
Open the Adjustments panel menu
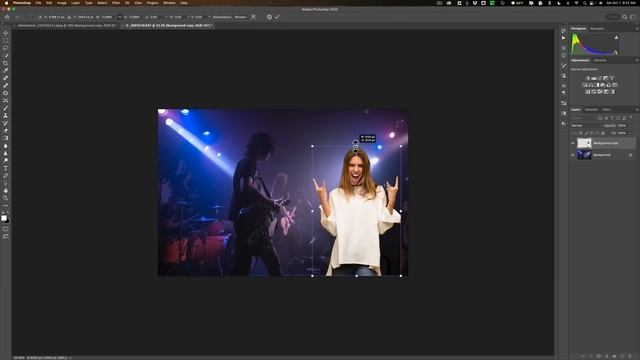point(636,60)
